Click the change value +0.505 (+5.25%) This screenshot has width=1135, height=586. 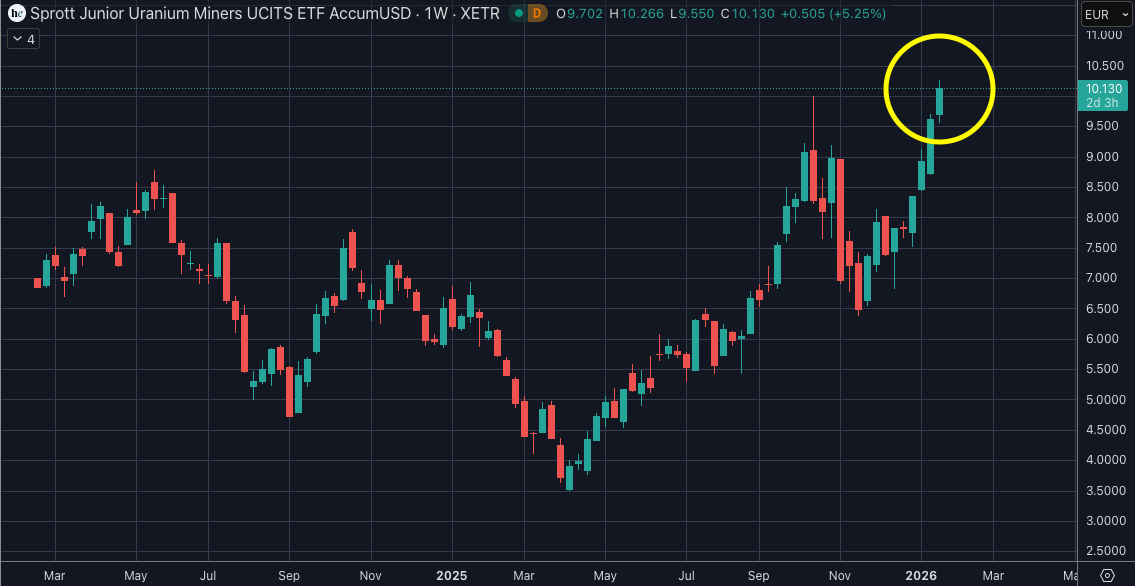[x=833, y=14]
